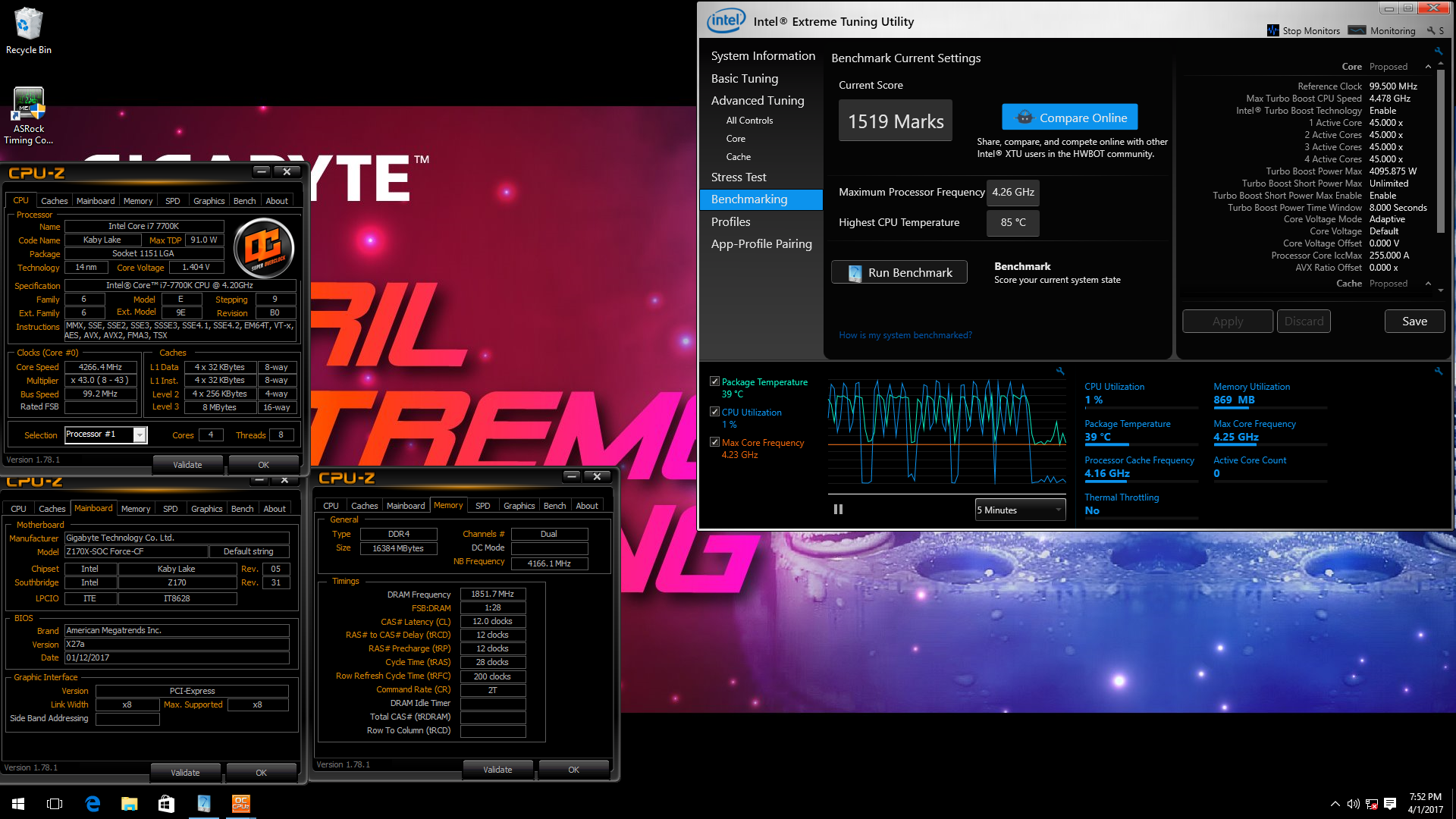Click the Compare Online button

coord(1069,118)
